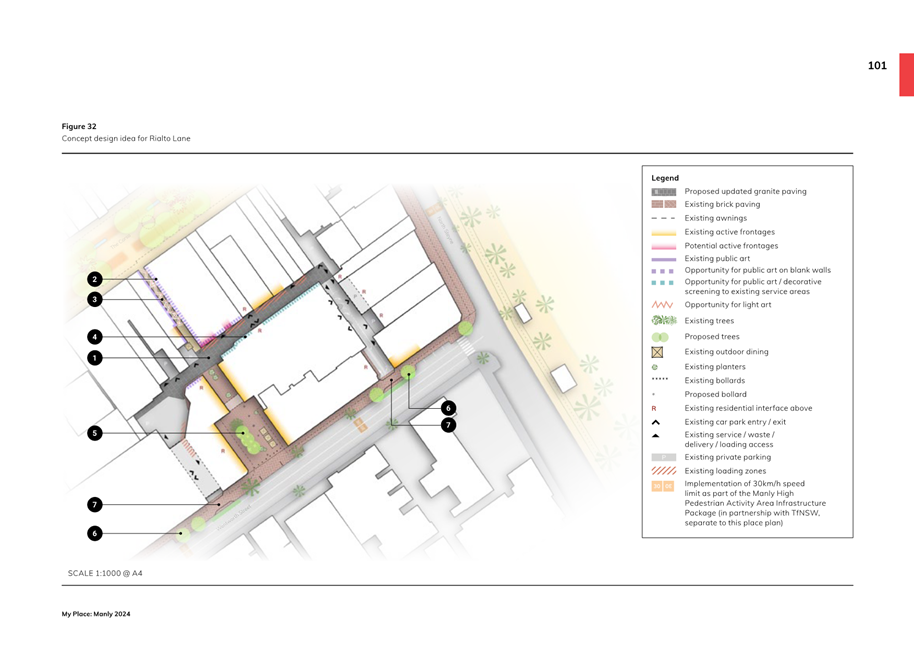This screenshot has height=647, width=914.
Task: Click the numbered marker 1 on the map
Action: click(95, 357)
